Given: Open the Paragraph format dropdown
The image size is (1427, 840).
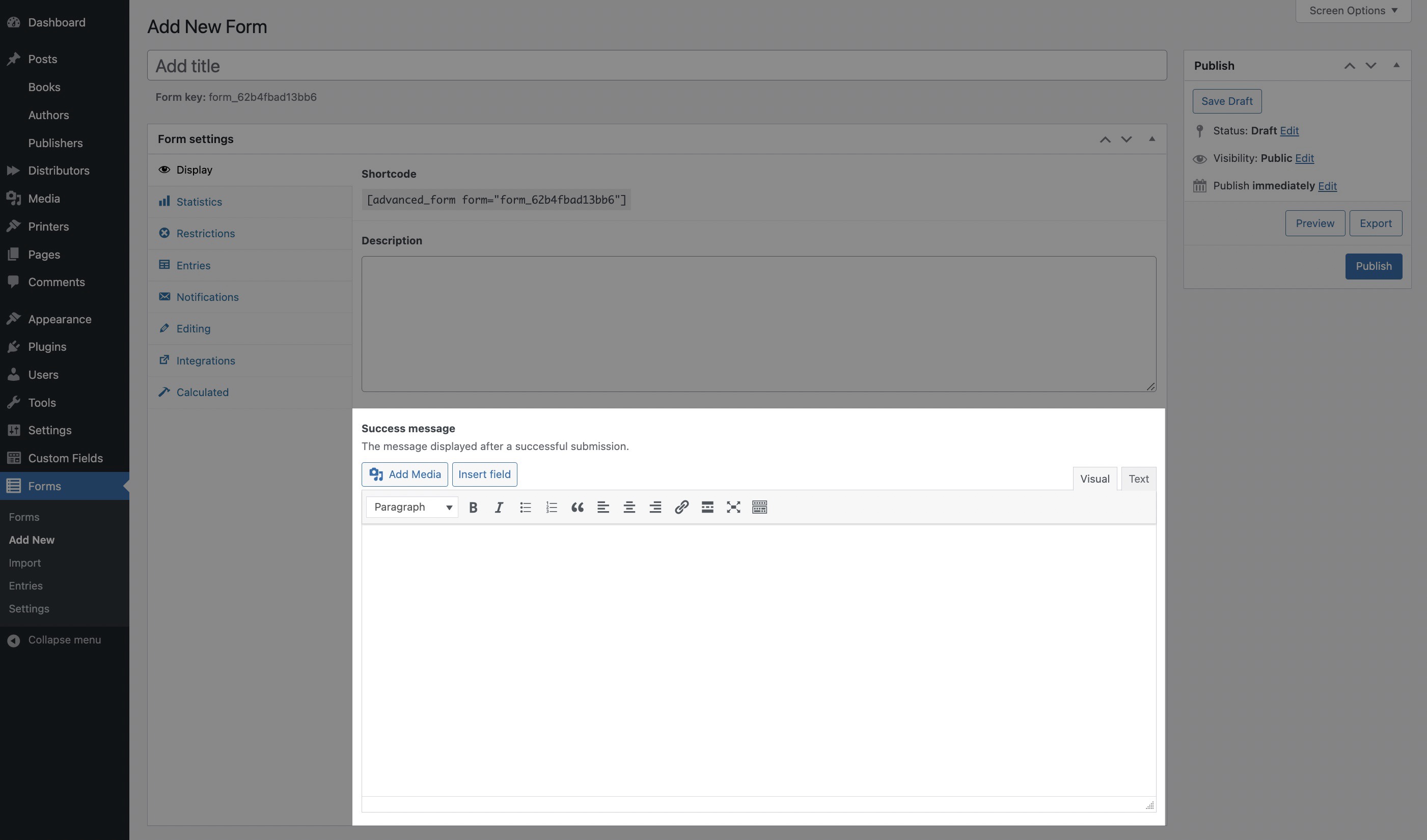Looking at the screenshot, I should [x=411, y=507].
